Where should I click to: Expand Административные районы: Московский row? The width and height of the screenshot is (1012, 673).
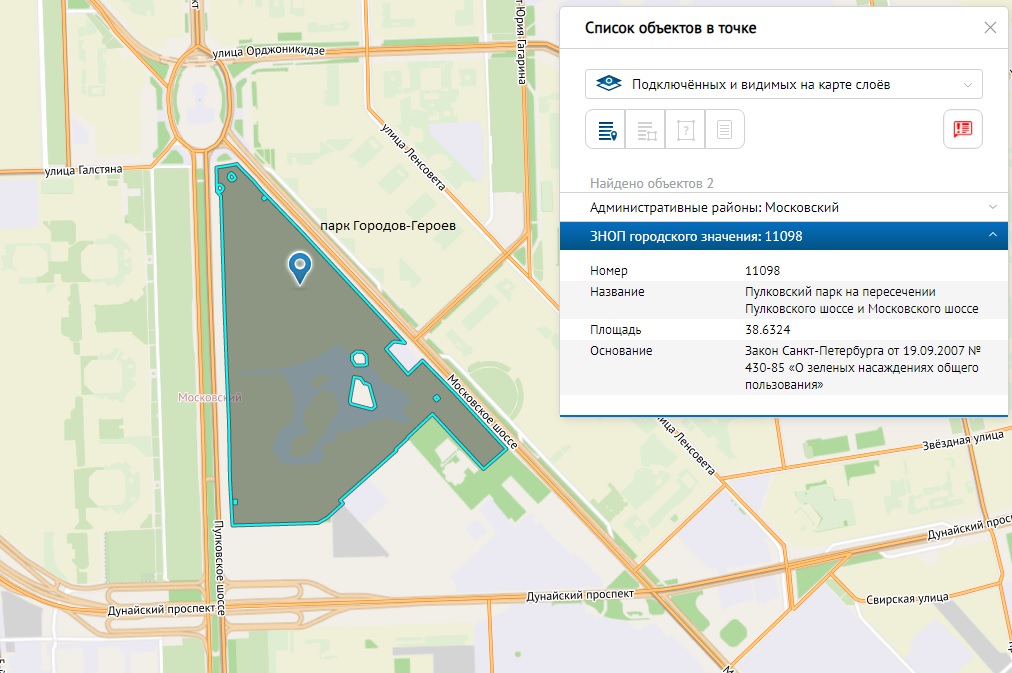coord(783,207)
